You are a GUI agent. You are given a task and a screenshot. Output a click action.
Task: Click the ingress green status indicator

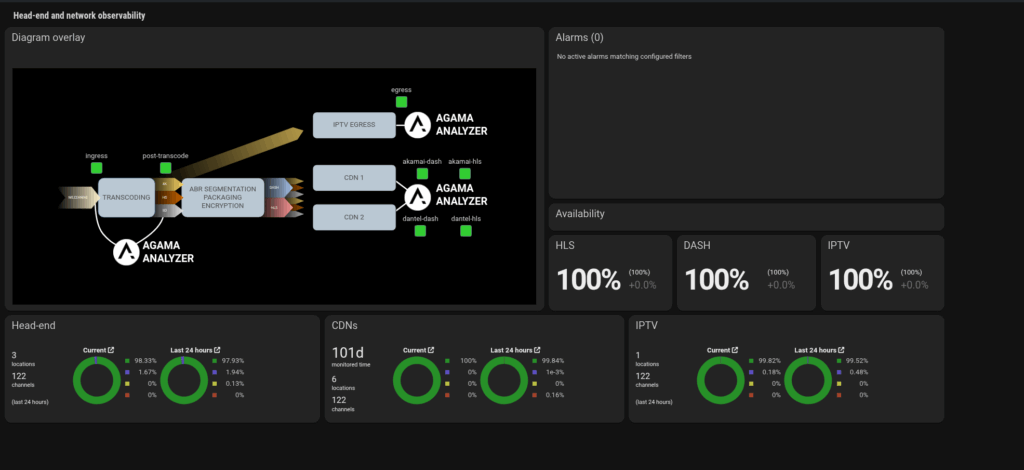pyautogui.click(x=97, y=168)
